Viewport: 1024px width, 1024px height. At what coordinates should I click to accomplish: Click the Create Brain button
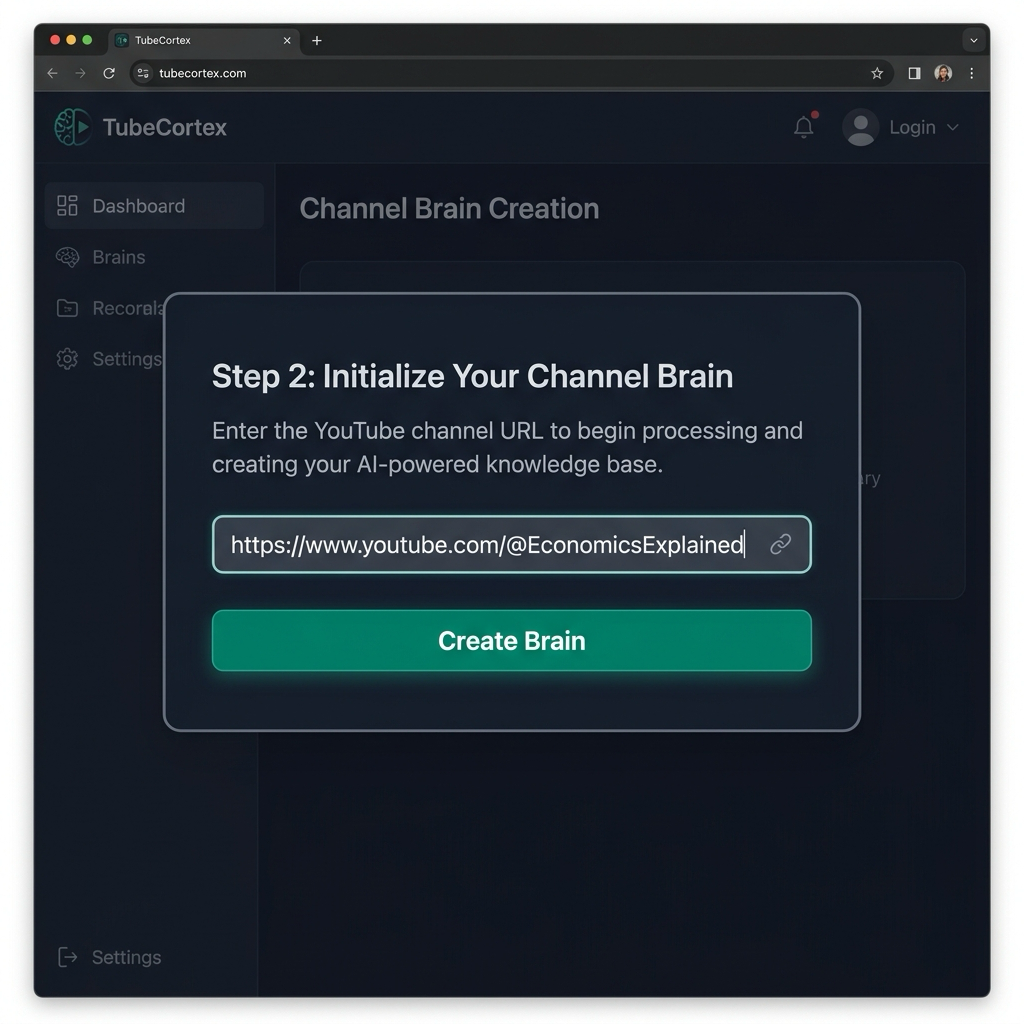tap(511, 640)
